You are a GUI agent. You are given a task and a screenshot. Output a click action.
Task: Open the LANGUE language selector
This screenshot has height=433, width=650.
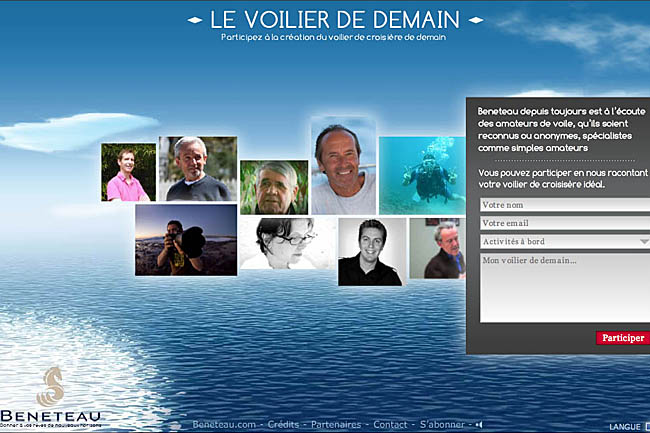pyautogui.click(x=628, y=427)
